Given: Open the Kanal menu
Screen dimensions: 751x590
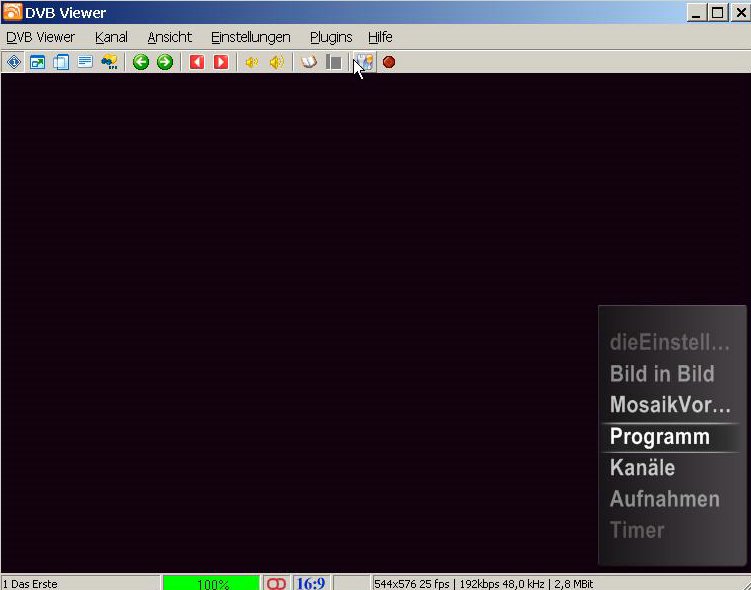Looking at the screenshot, I should point(111,37).
